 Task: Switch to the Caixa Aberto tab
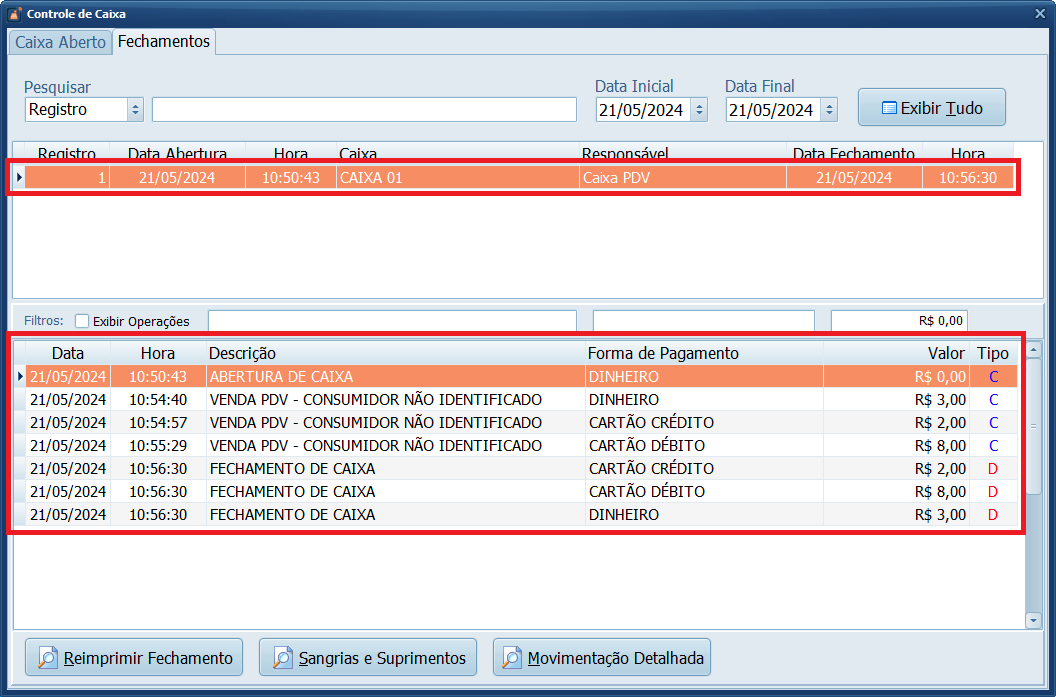(x=60, y=42)
